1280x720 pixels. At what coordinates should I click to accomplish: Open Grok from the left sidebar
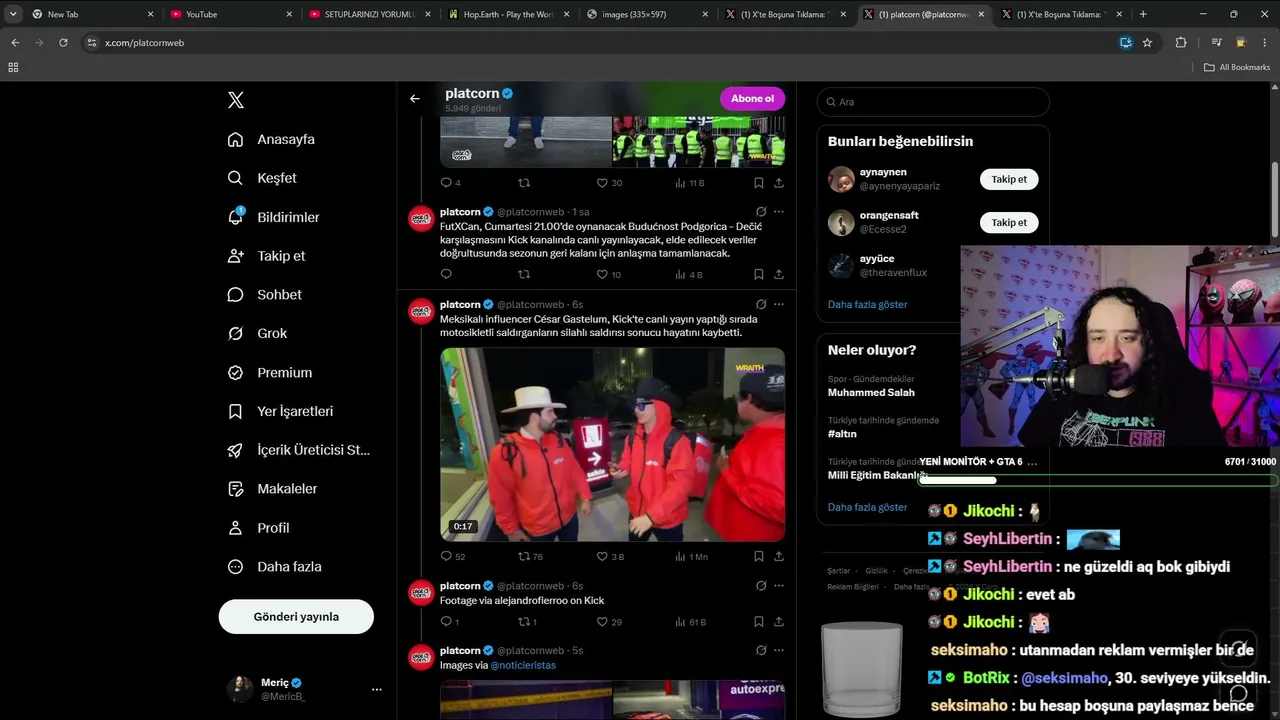tap(257, 333)
